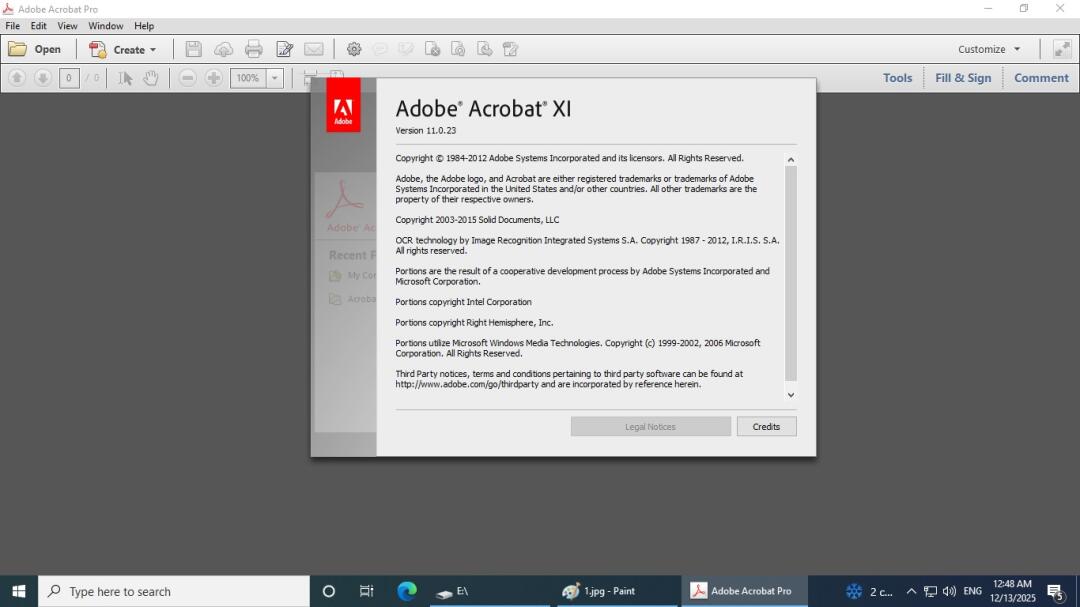Click the Legal Notices button
The width and height of the screenshot is (1080, 607).
(650, 426)
